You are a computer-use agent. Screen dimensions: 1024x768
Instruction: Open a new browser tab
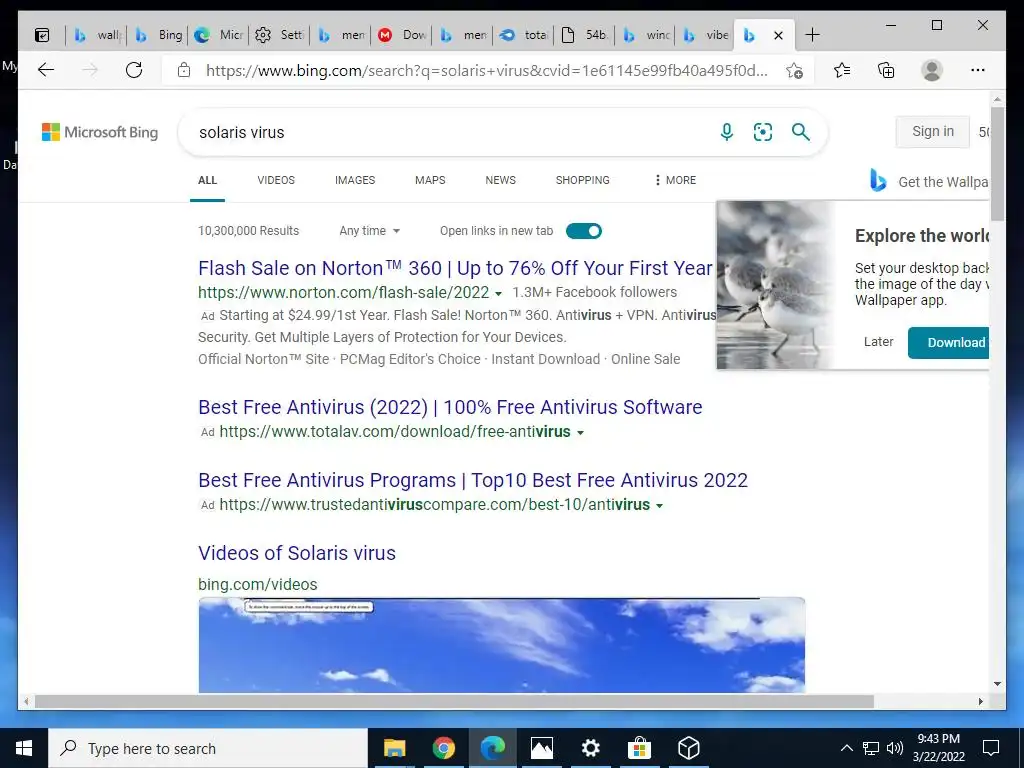click(x=812, y=35)
